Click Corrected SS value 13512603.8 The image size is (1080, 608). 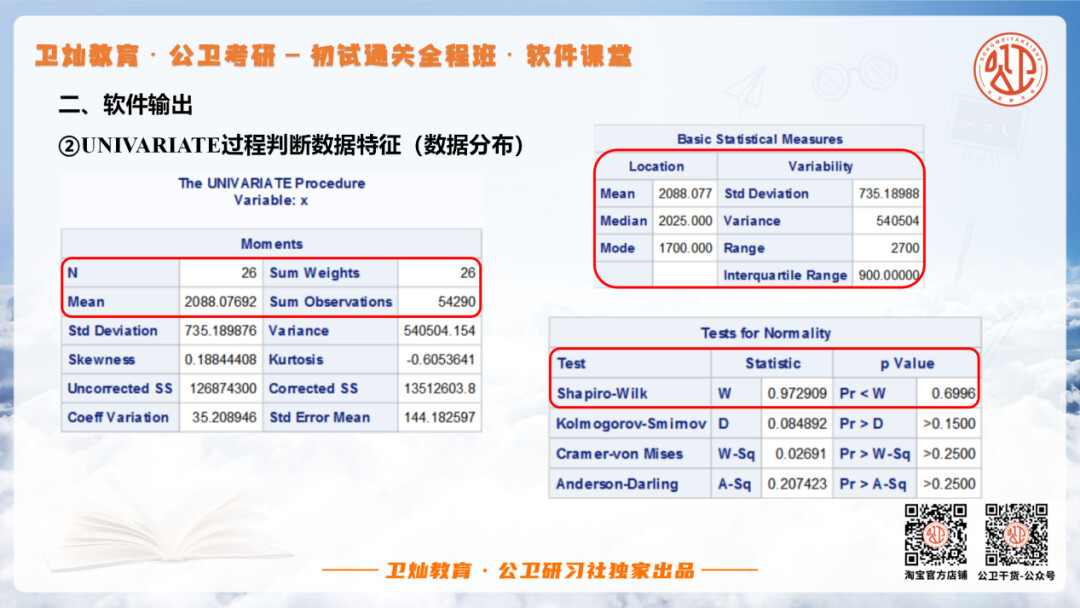point(439,388)
